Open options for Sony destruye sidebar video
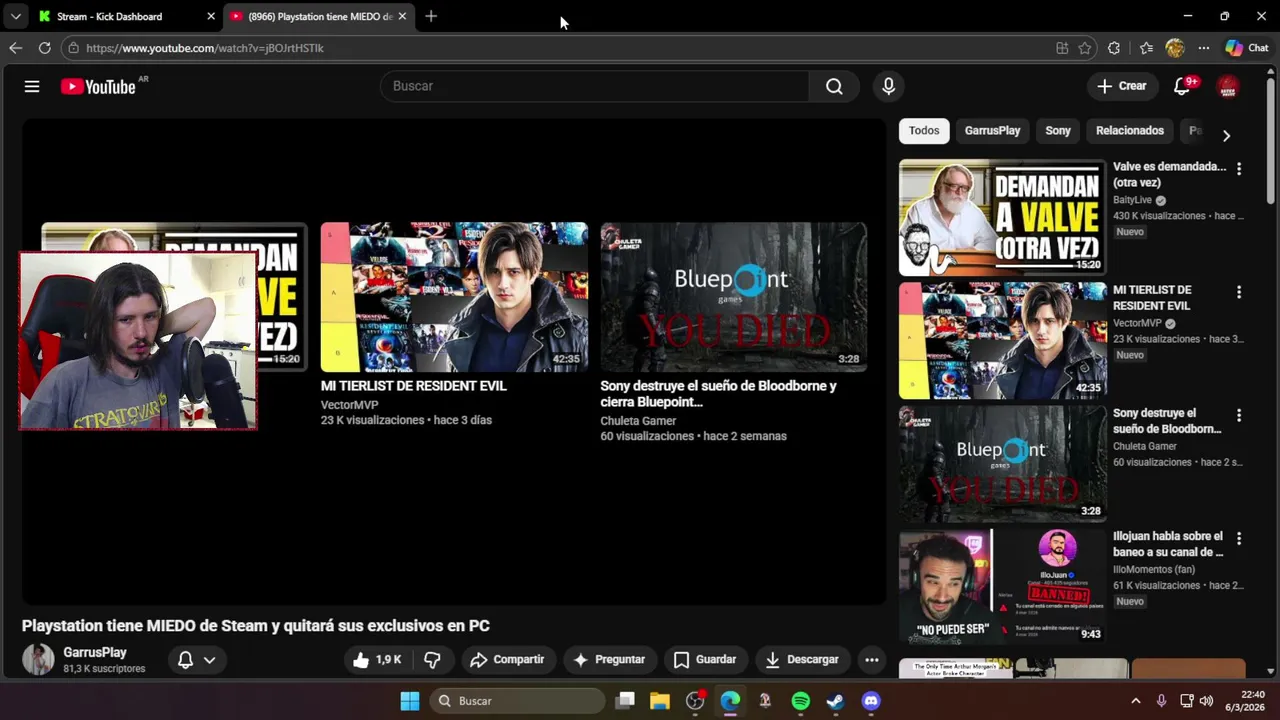The image size is (1280, 720). (x=1239, y=415)
